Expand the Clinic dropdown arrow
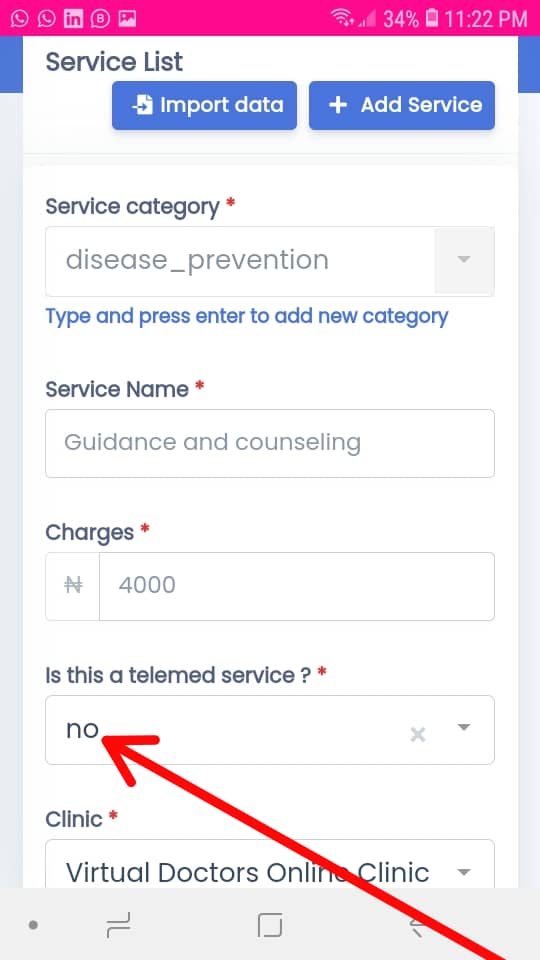Viewport: 540px width, 960px height. coord(464,872)
